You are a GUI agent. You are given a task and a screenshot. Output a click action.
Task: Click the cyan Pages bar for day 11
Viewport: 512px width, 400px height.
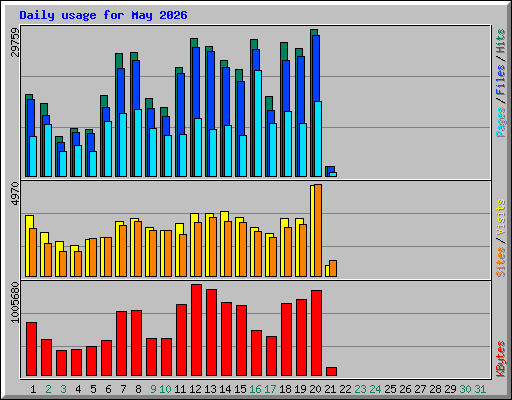183,155
